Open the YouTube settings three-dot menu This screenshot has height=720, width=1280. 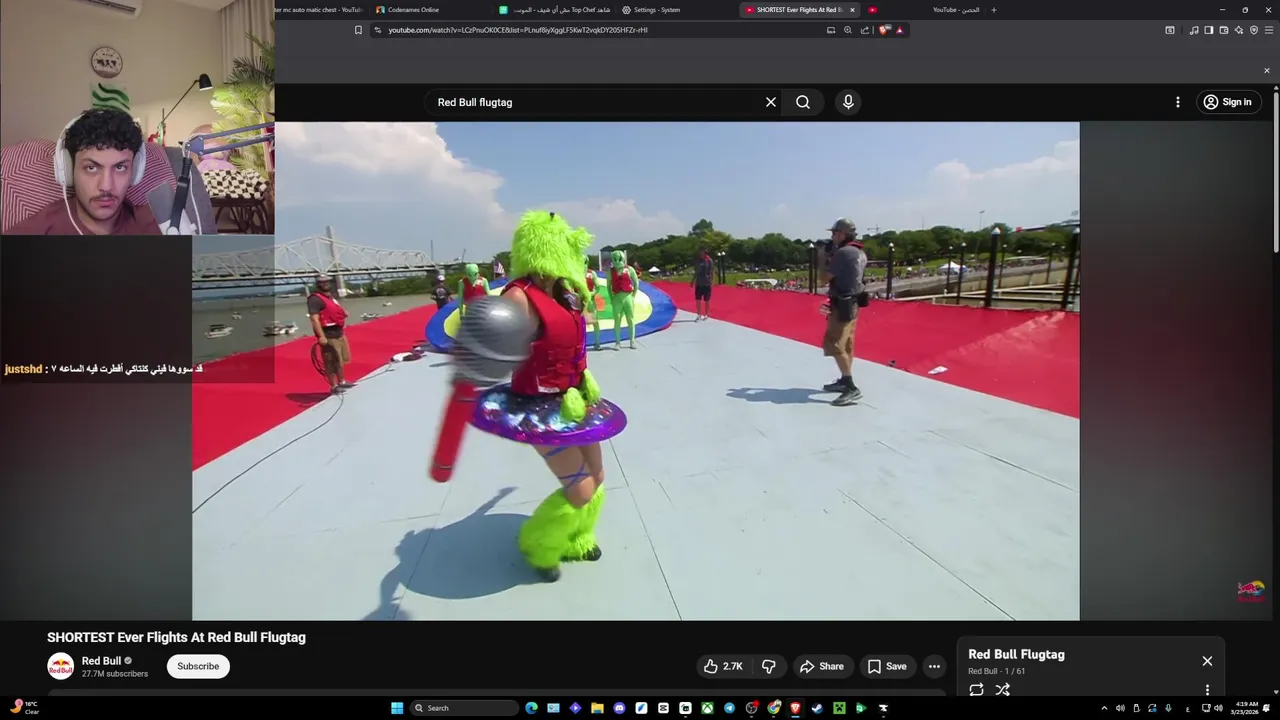[1177, 102]
